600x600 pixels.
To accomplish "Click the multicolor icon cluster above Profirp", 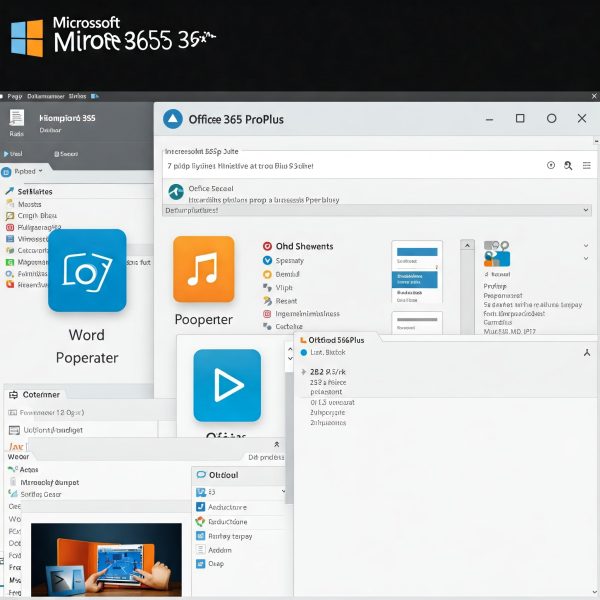I will pos(497,254).
